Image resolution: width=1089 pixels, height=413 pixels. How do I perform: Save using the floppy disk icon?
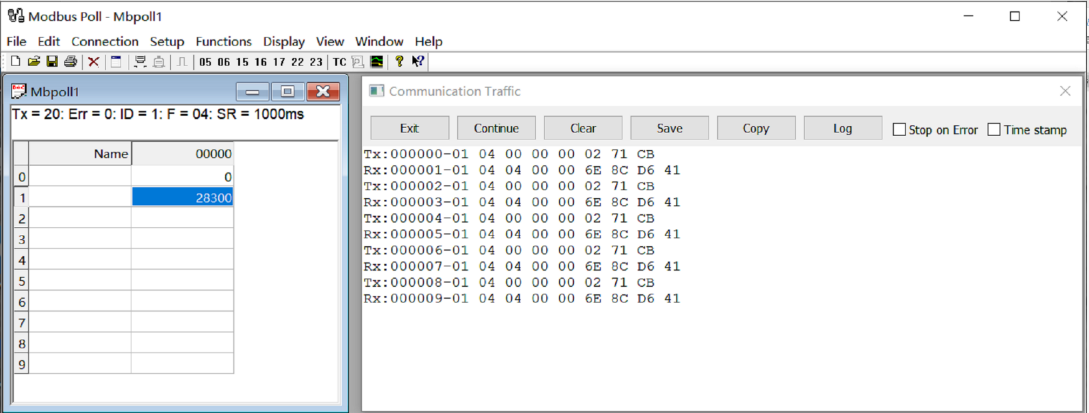[51, 62]
